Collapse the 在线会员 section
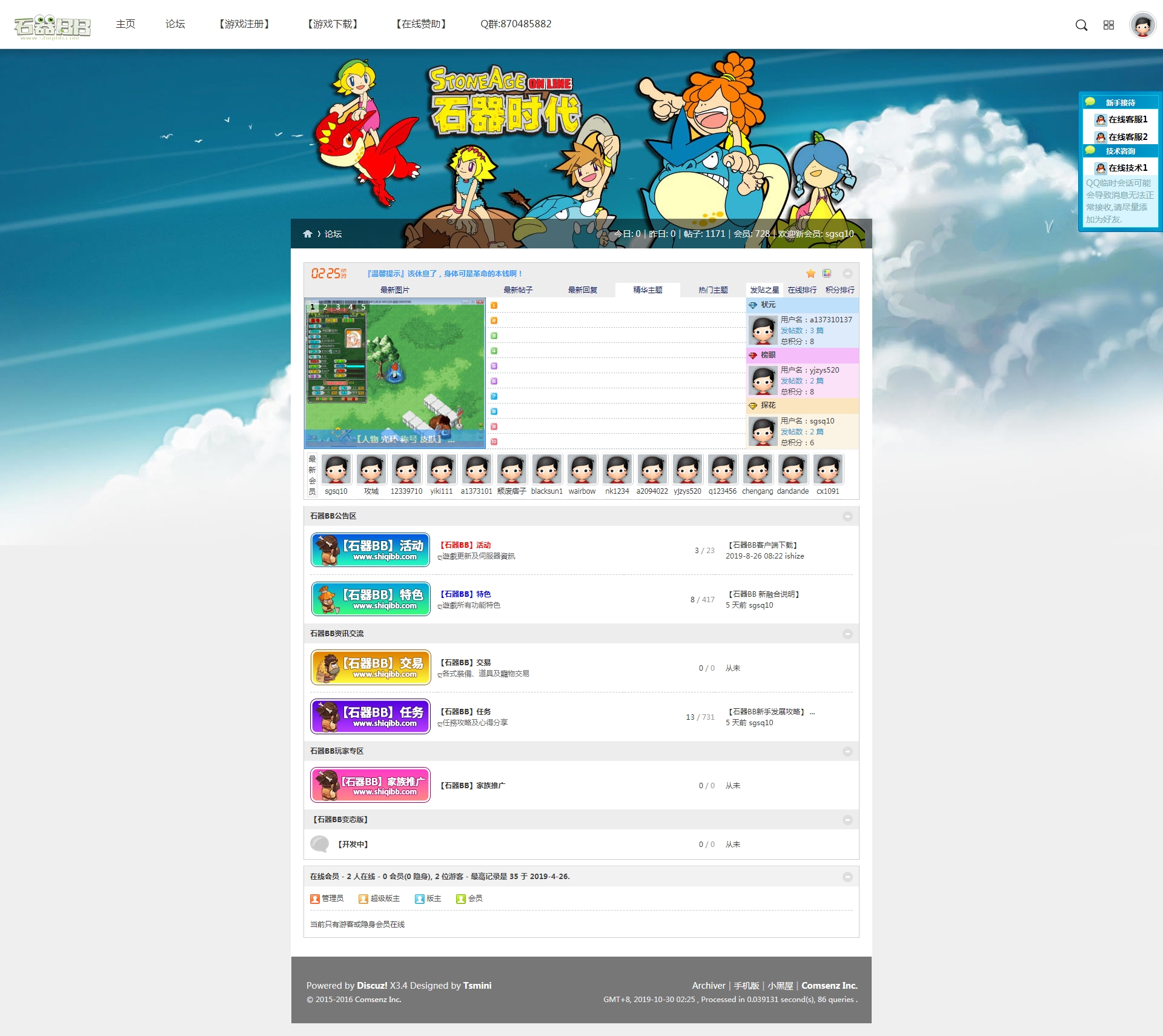 847,877
